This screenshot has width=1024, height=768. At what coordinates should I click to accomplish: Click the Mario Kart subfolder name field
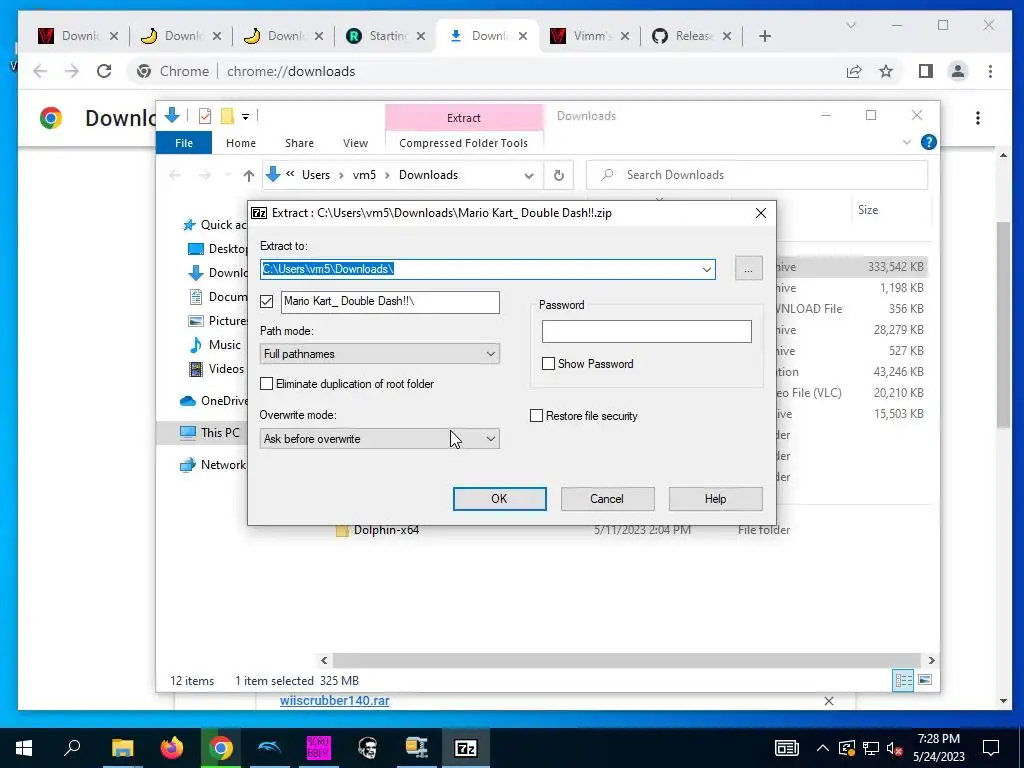tap(390, 301)
